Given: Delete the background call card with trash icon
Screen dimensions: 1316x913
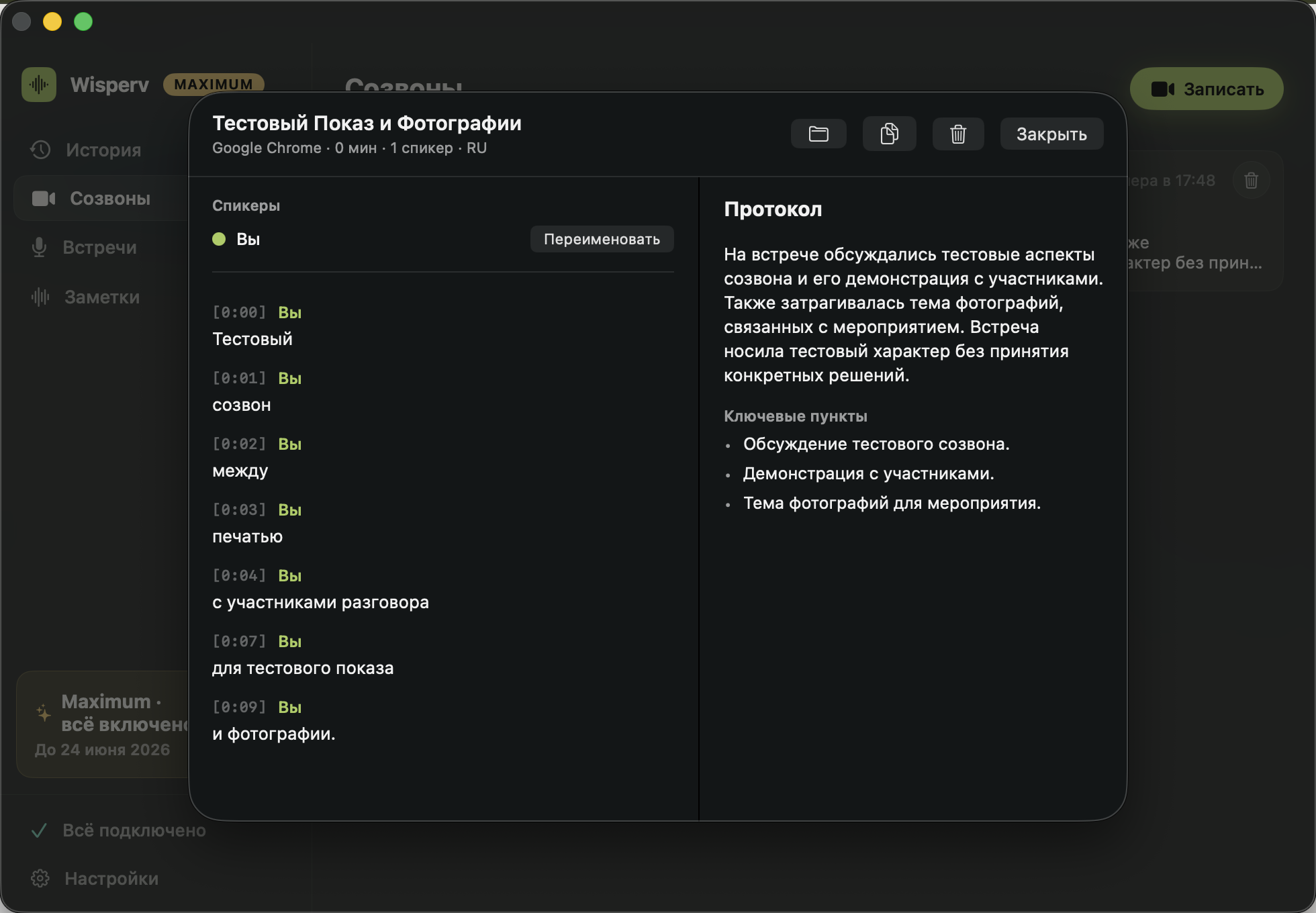Looking at the screenshot, I should 1251,181.
